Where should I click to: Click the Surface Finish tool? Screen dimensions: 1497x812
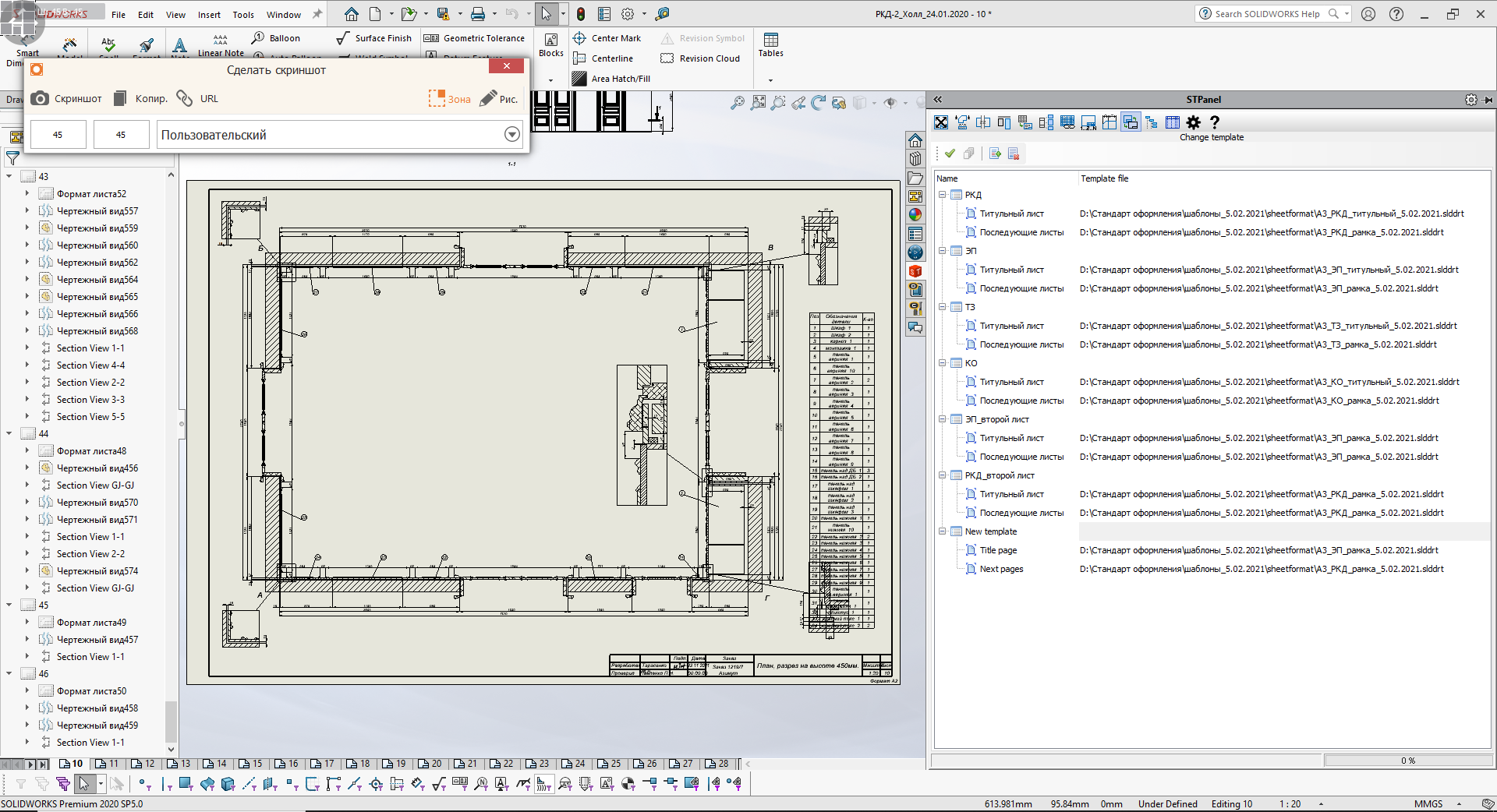tap(373, 38)
